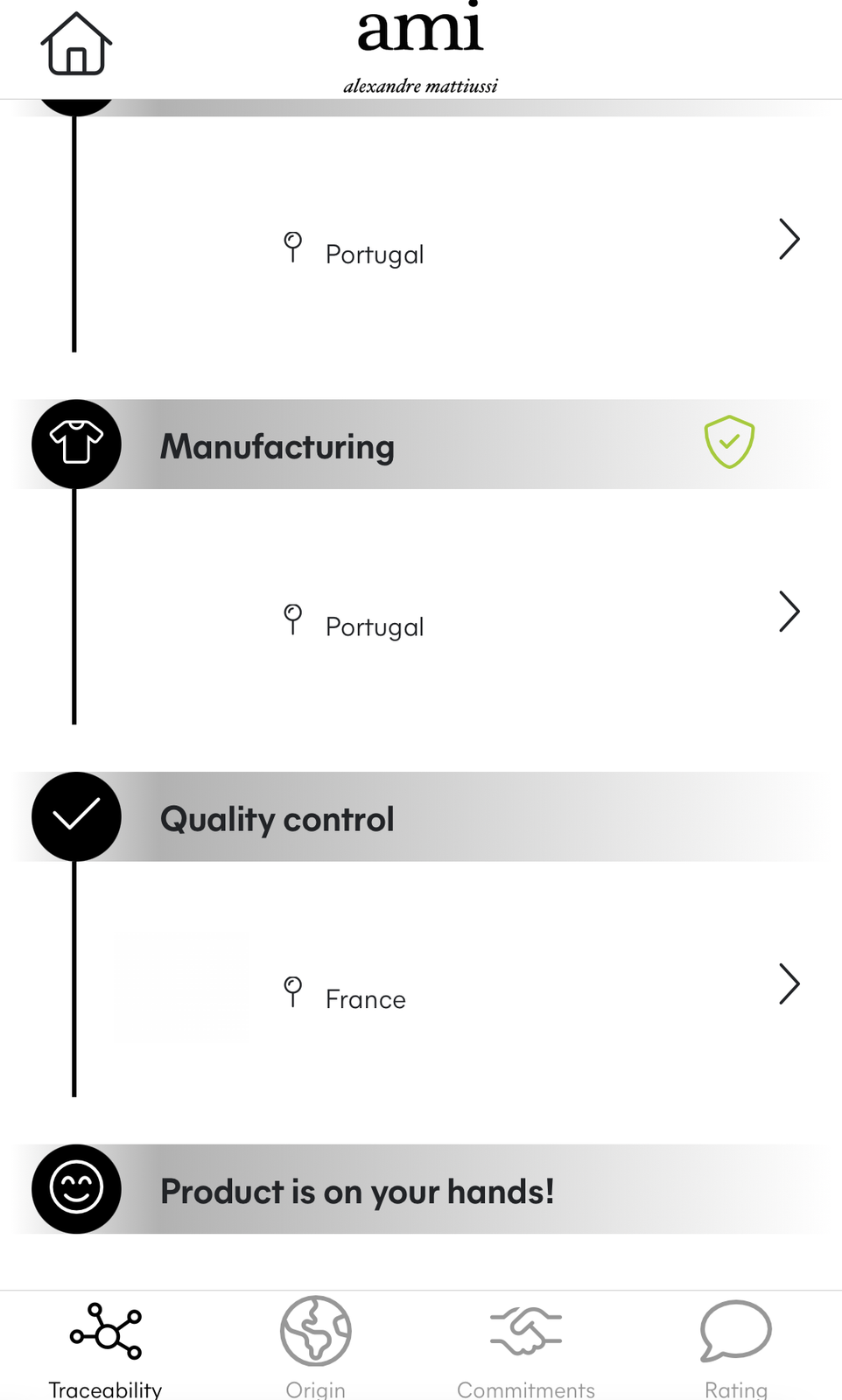The width and height of the screenshot is (842, 1400).
Task: Select the Manufacturing section header
Action: click(277, 446)
